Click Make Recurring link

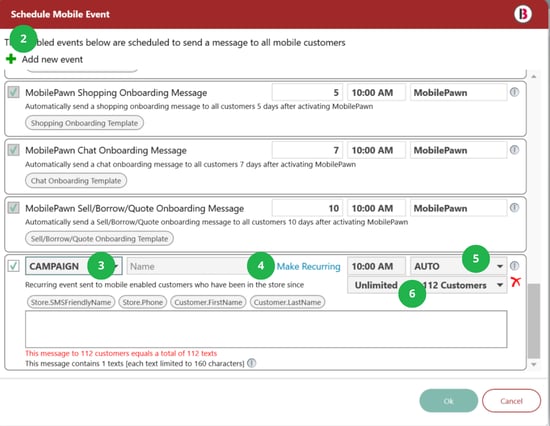(308, 266)
